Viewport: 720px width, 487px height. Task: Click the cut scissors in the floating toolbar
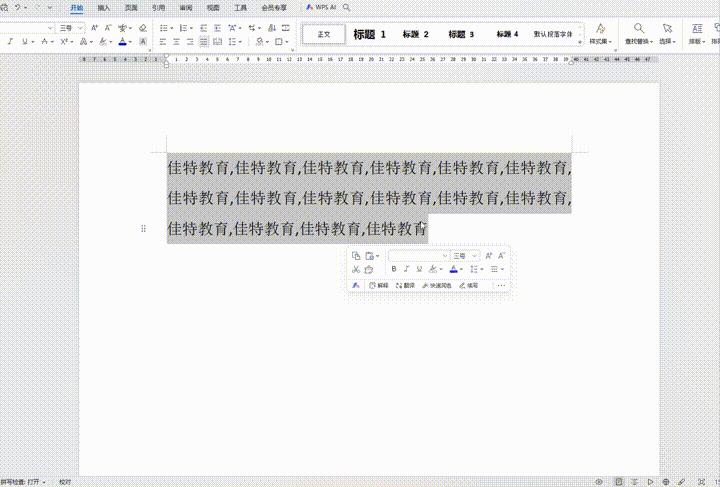pos(356,269)
